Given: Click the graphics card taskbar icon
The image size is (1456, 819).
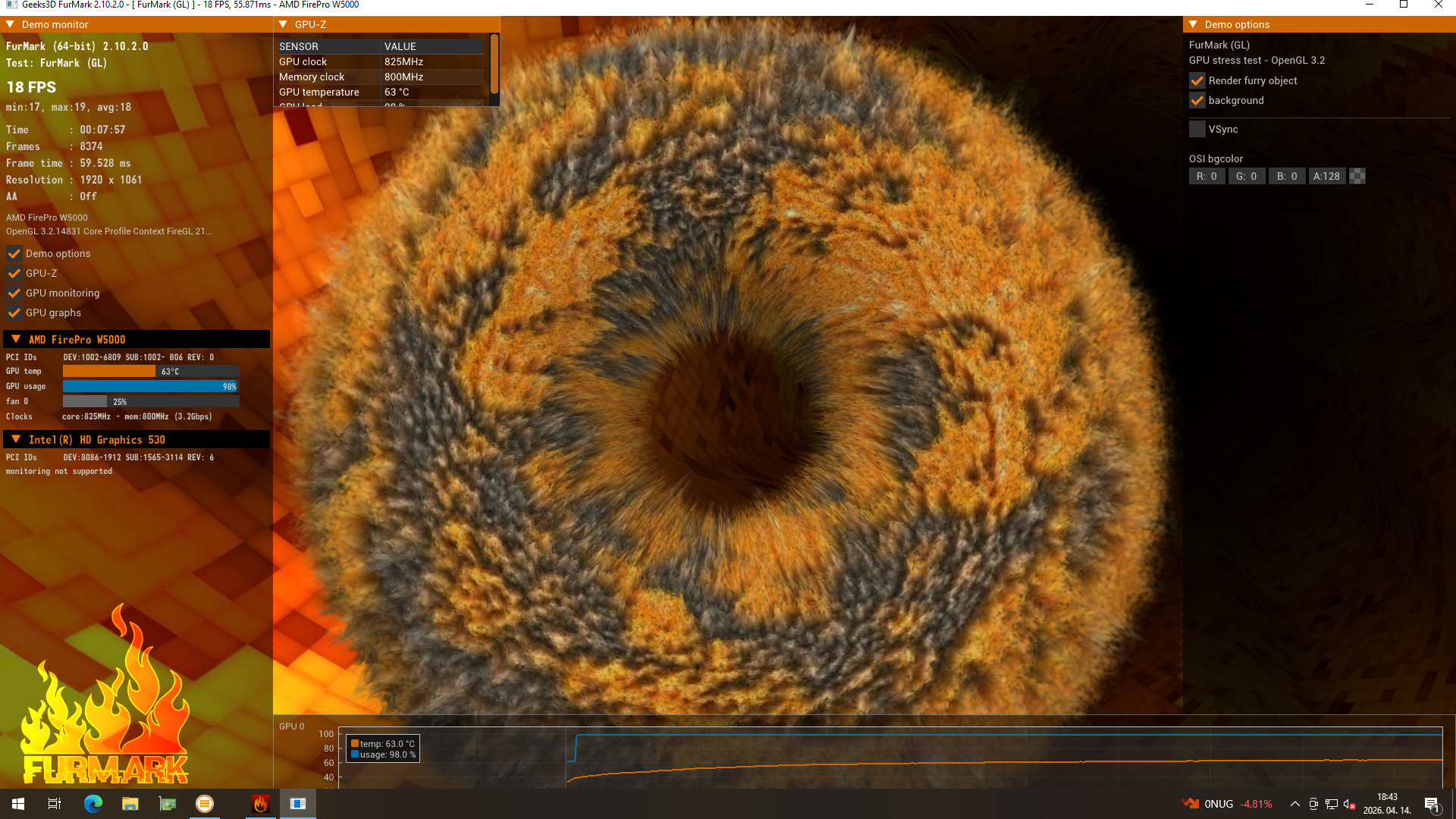Looking at the screenshot, I should click(167, 804).
